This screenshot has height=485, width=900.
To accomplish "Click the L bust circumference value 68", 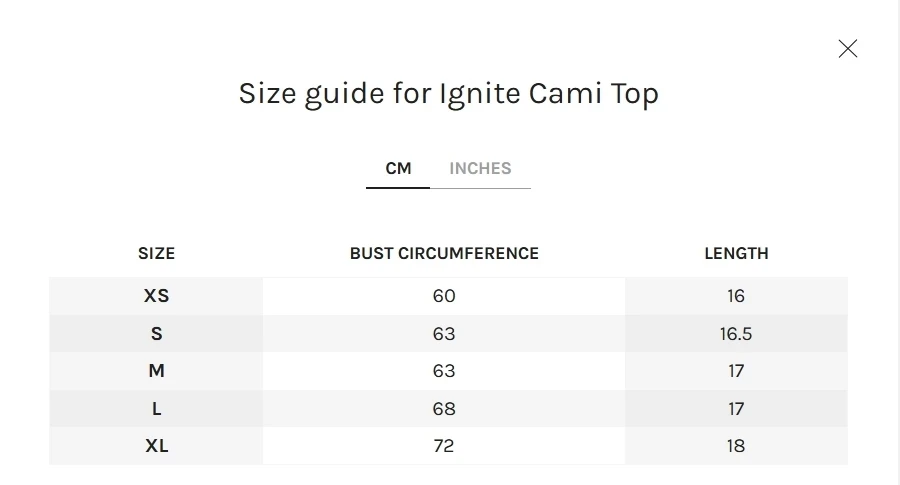I will coord(444,409).
